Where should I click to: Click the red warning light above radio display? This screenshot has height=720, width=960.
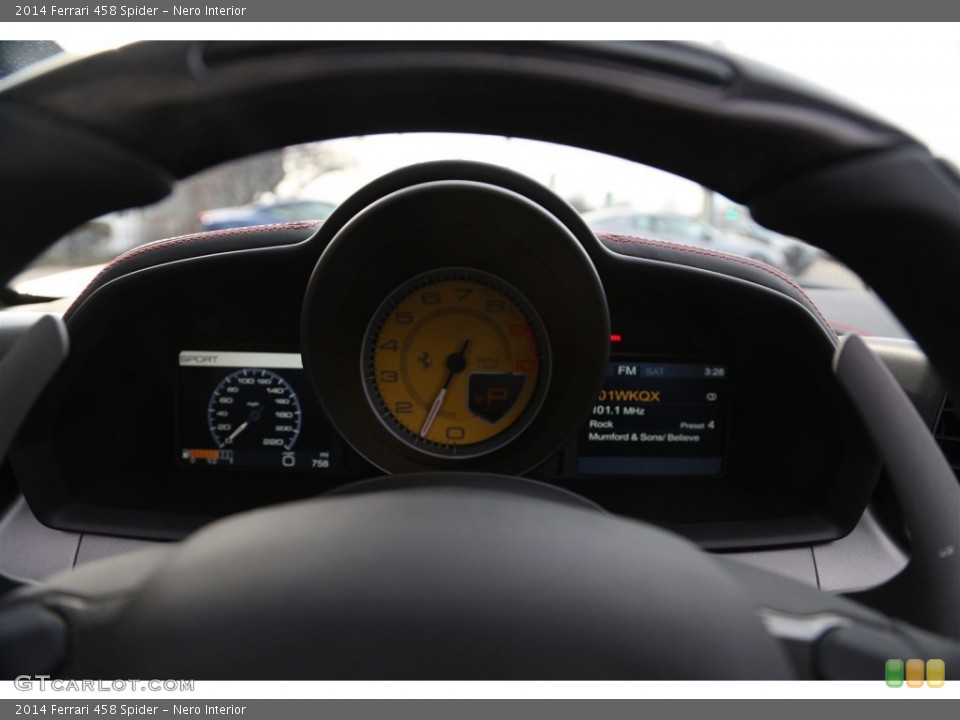click(615, 337)
